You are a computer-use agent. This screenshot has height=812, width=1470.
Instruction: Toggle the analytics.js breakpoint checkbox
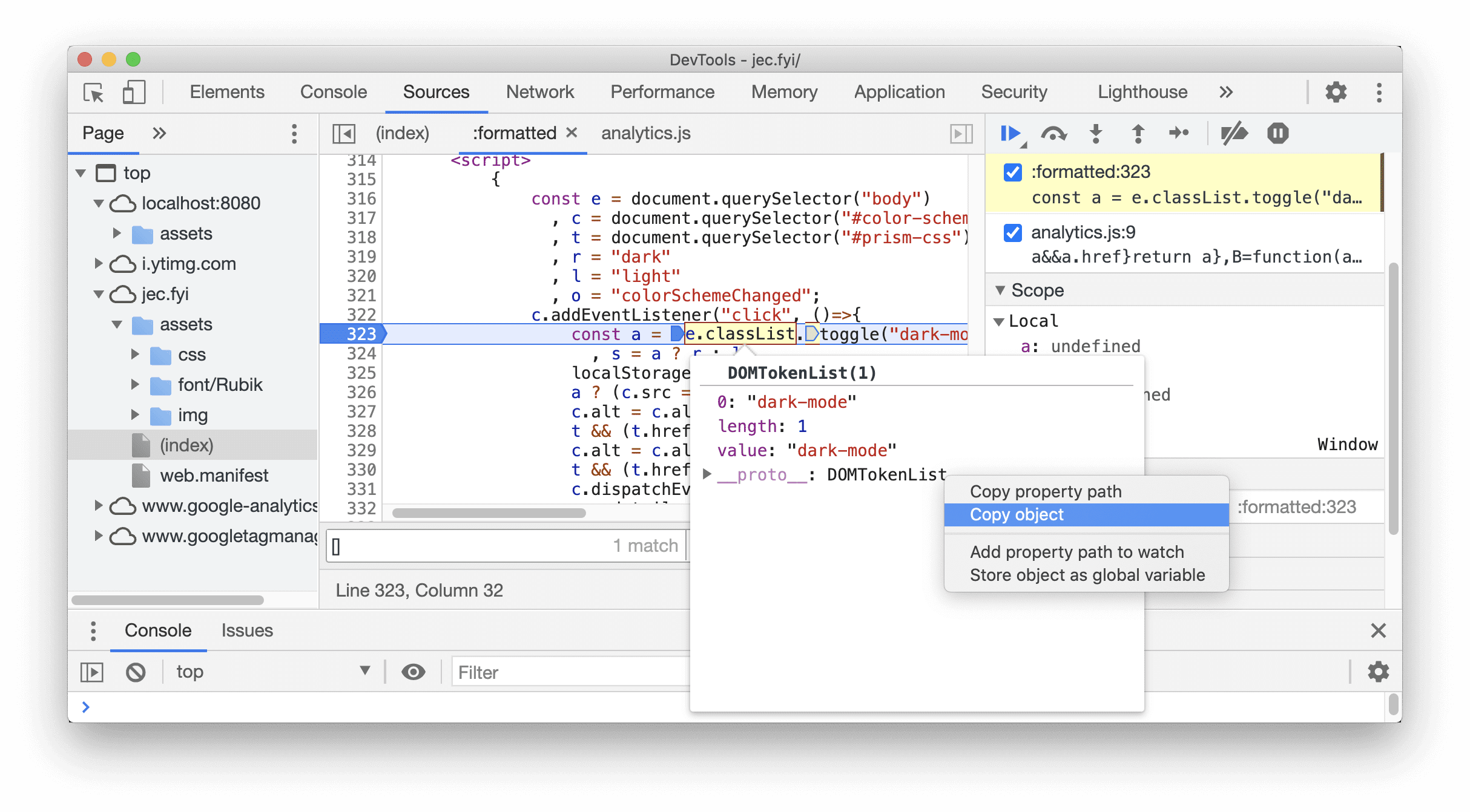pyautogui.click(x=1012, y=235)
